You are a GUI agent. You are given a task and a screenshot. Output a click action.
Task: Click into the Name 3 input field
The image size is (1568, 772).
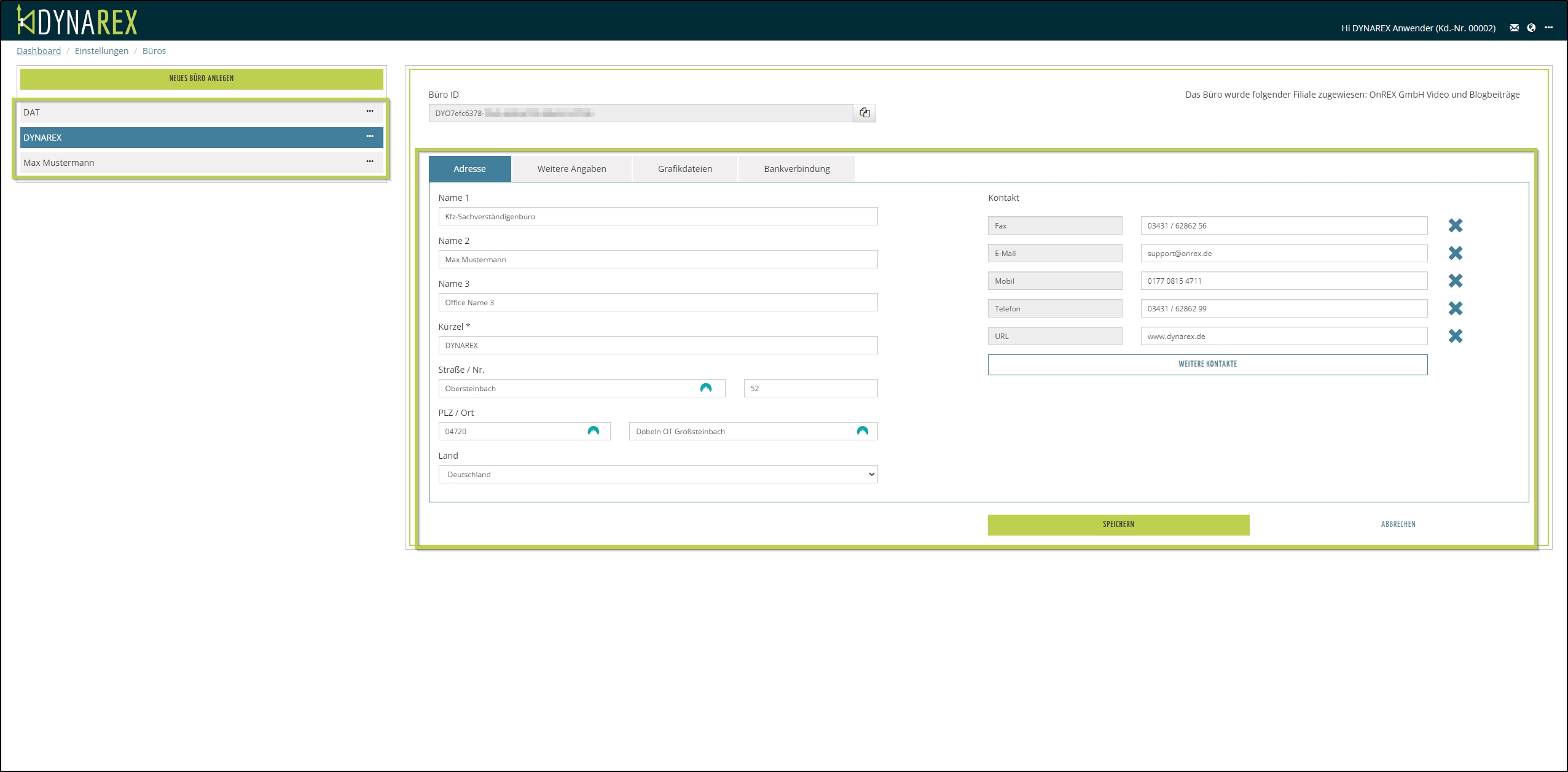657,302
